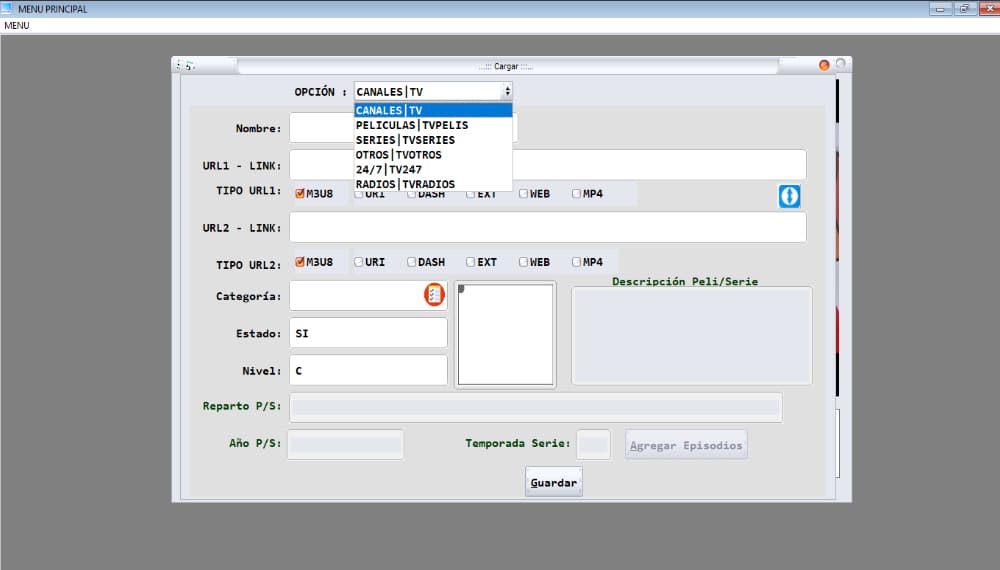The height and width of the screenshot is (570, 1000).
Task: Check EXT option in TIPO URL2 row
Action: tap(470, 262)
